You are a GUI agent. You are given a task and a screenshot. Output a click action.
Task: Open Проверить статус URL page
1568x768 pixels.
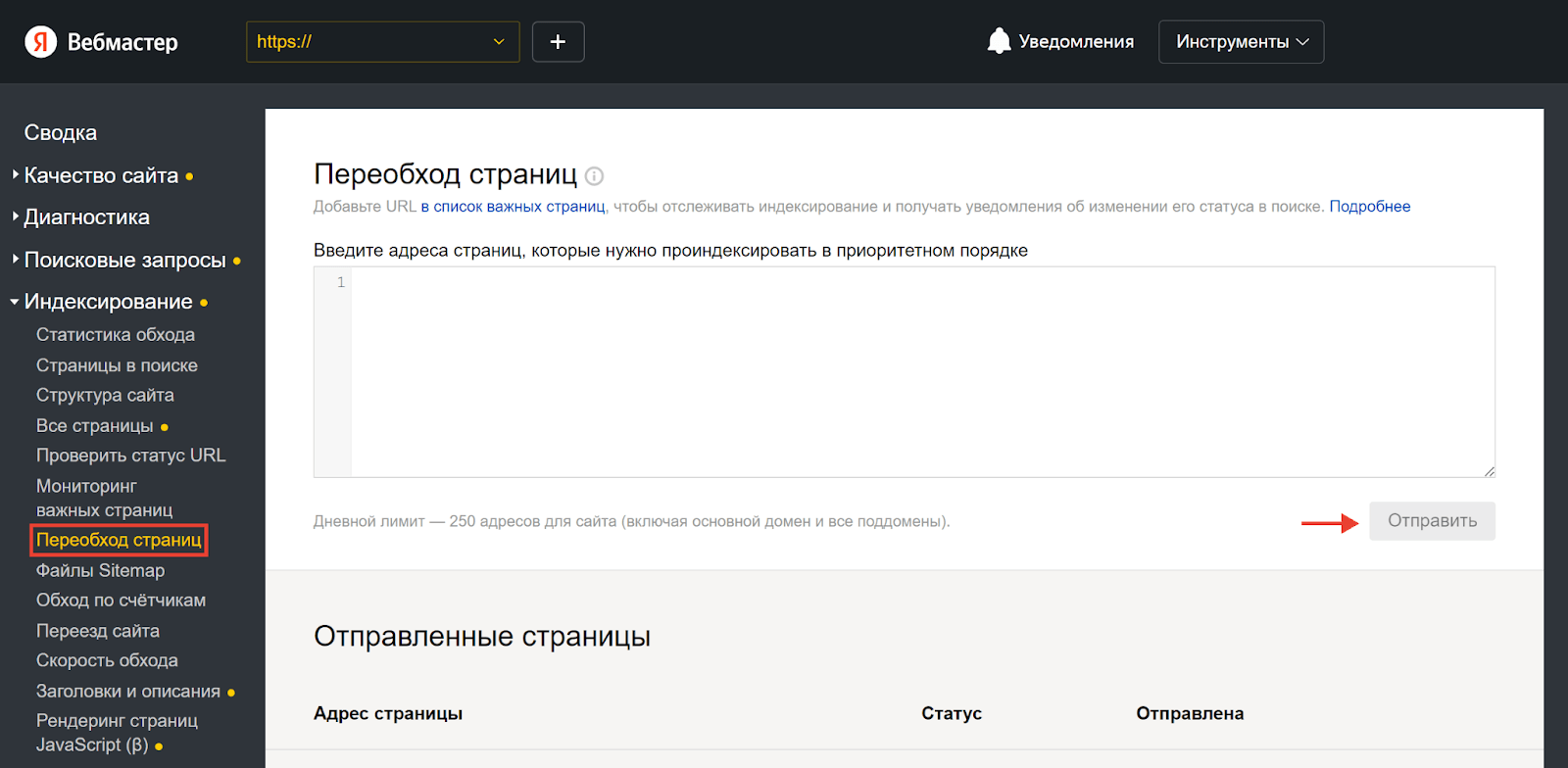point(131,456)
